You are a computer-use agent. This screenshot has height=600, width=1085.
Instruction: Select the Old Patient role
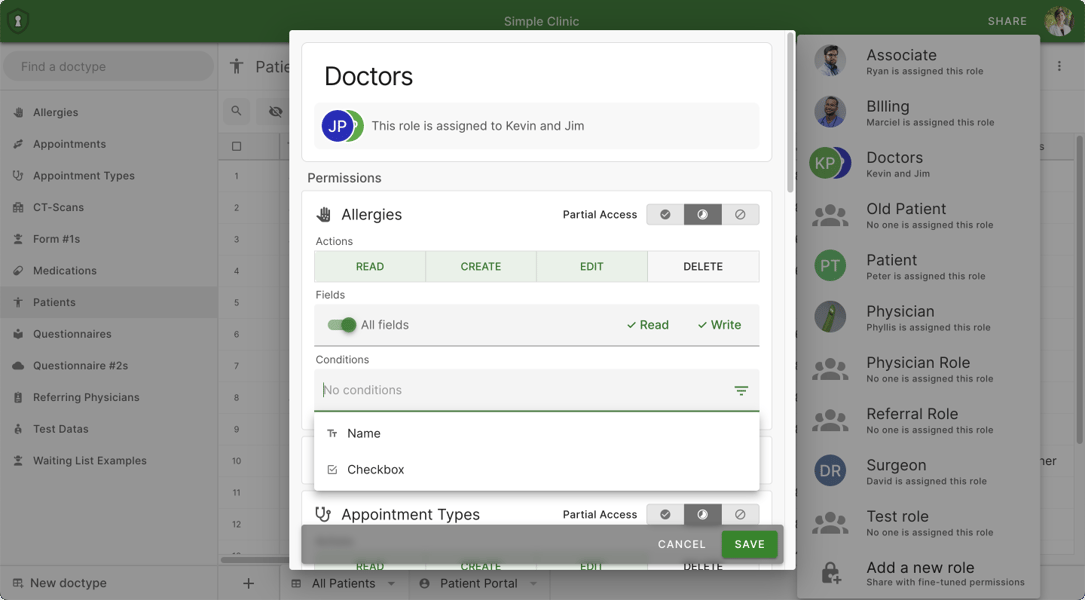tap(918, 215)
